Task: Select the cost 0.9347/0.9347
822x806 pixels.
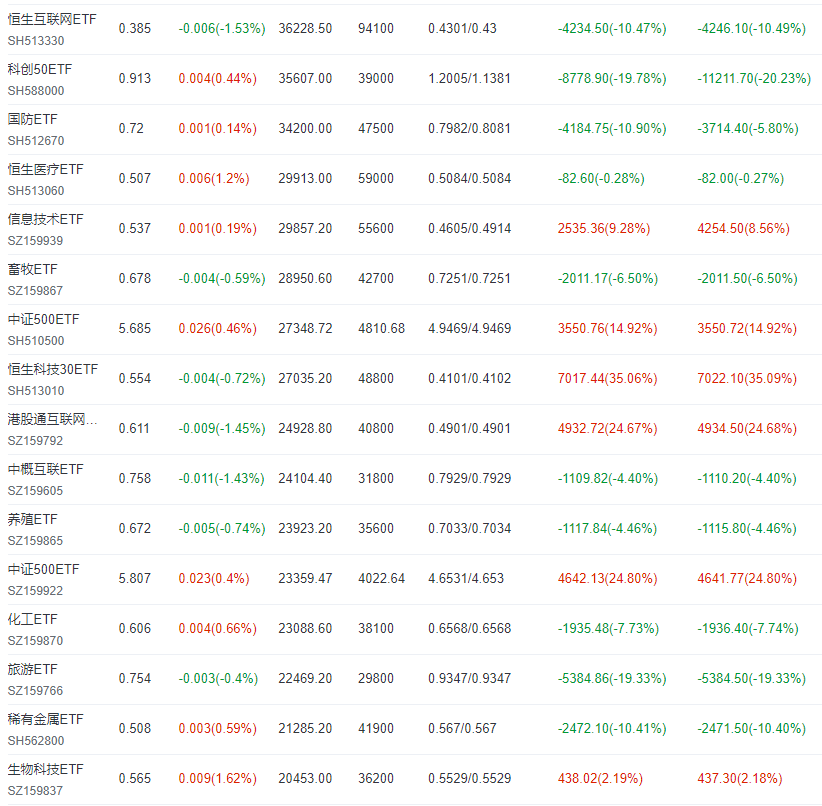Action: 469,679
